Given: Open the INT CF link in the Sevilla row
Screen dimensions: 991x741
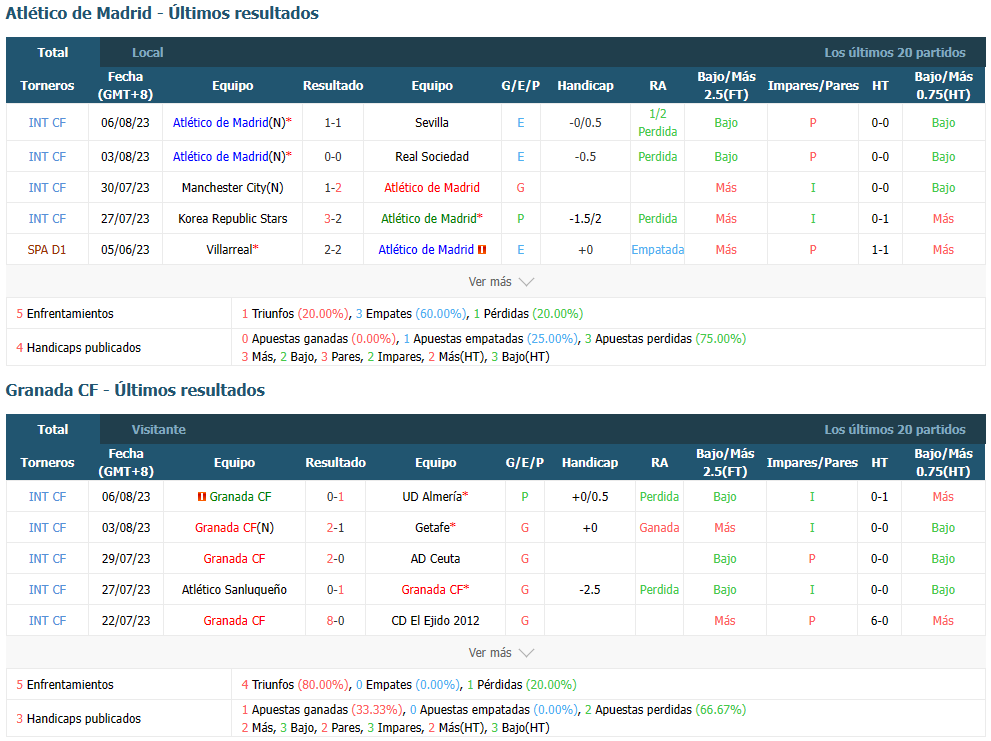Looking at the screenshot, I should pos(47,123).
